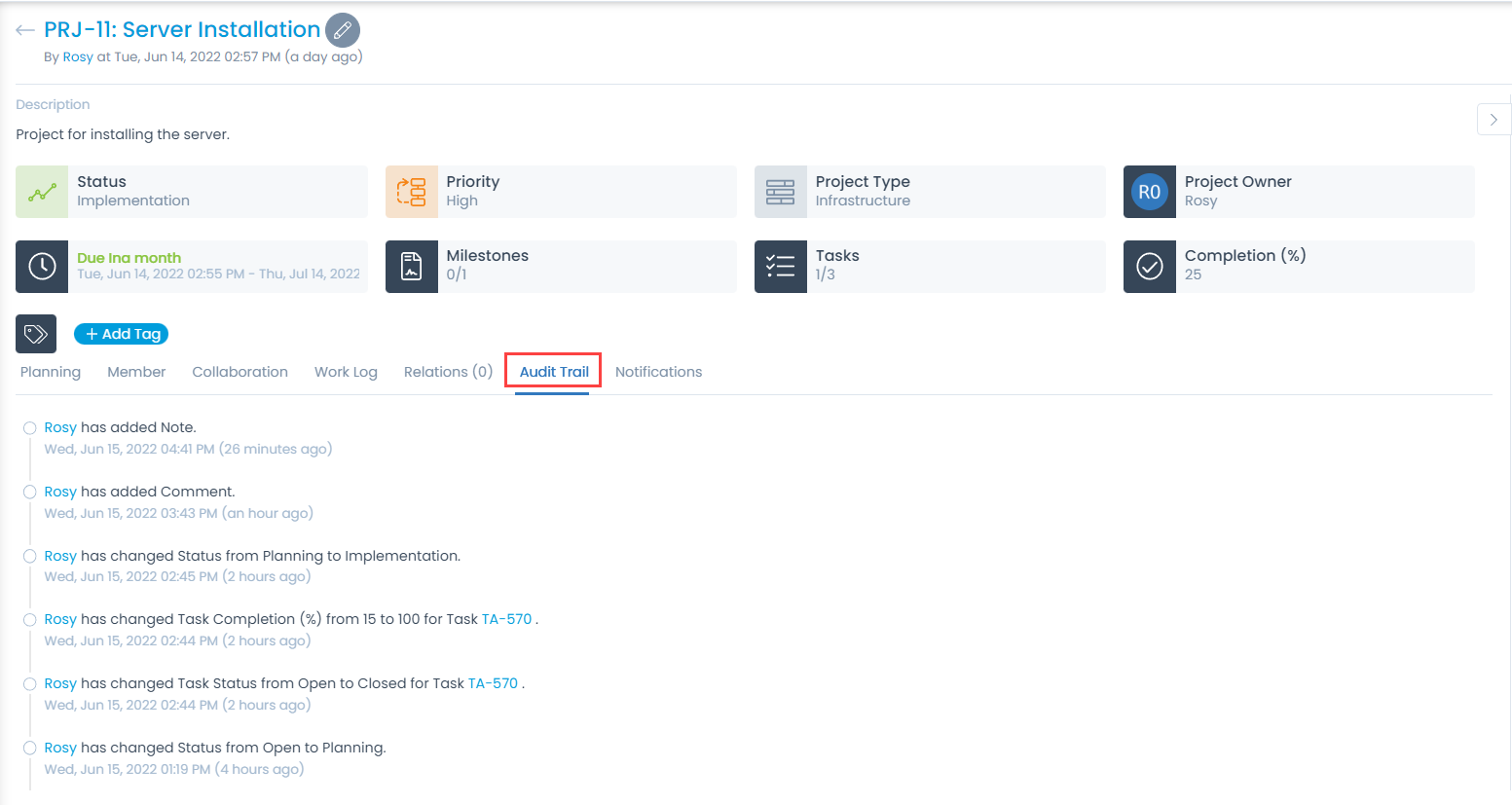Click the tag icon beside Add Tag
1512x805 pixels.
[36, 334]
